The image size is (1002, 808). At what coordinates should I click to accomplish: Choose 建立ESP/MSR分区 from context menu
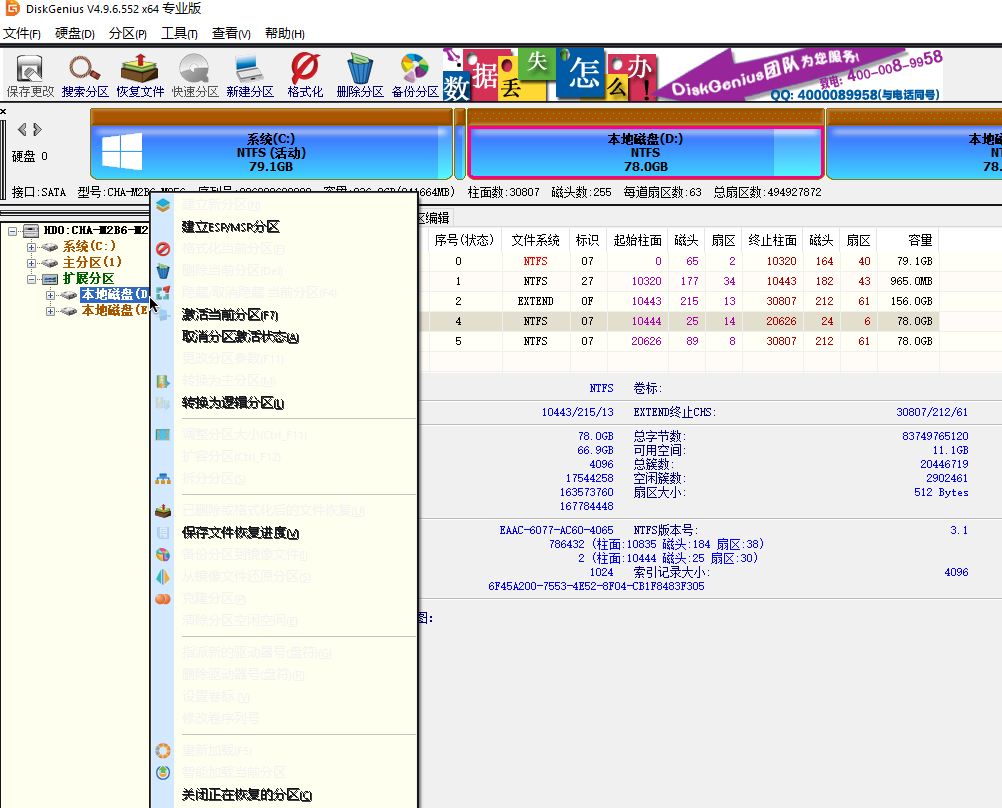[230, 227]
